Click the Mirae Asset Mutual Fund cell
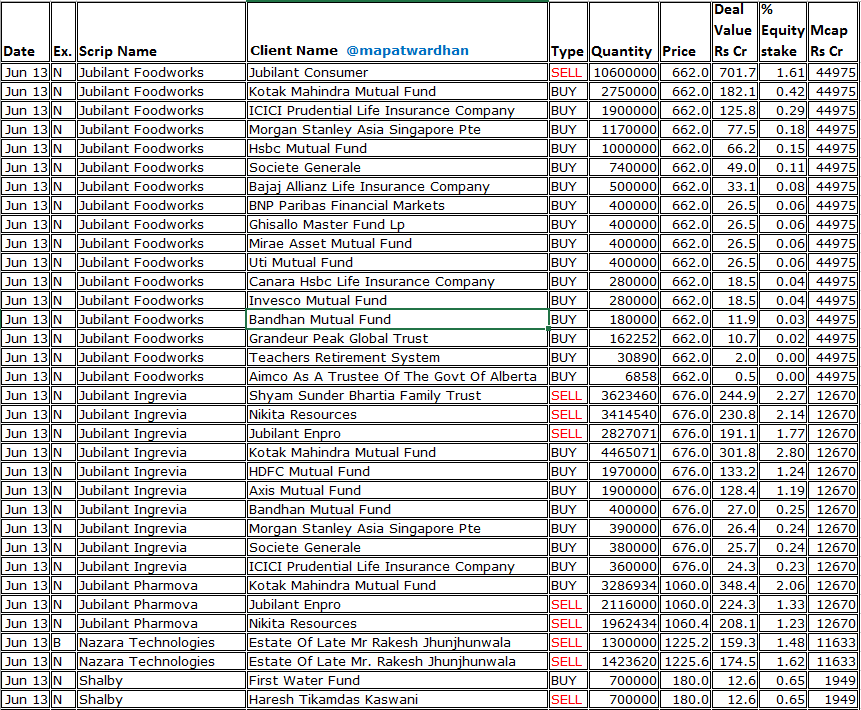Viewport: 861px width, 710px height. 398,243
